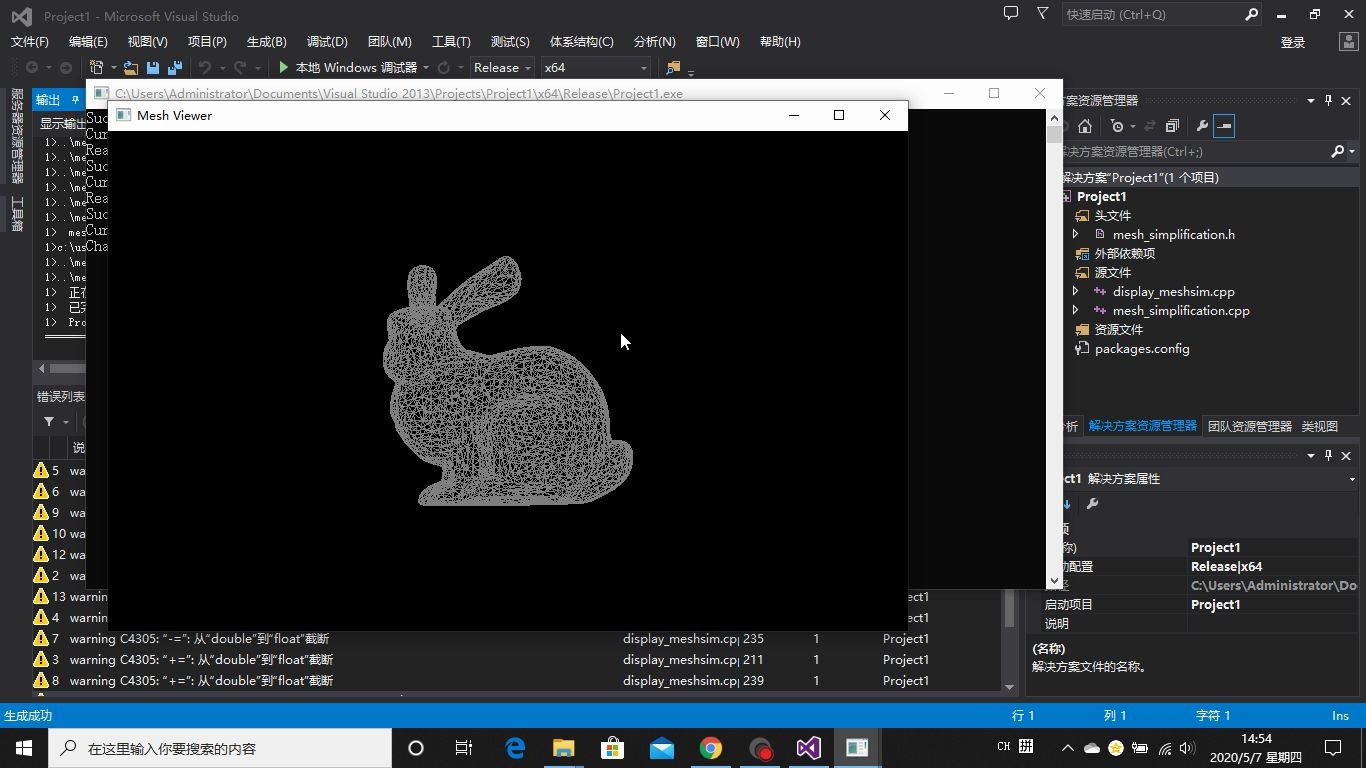Open the 体系结构(C) menu

(582, 42)
